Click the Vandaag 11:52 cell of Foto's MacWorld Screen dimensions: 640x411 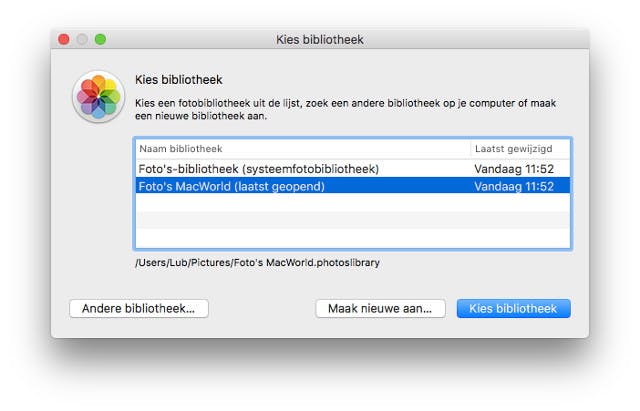coord(514,186)
